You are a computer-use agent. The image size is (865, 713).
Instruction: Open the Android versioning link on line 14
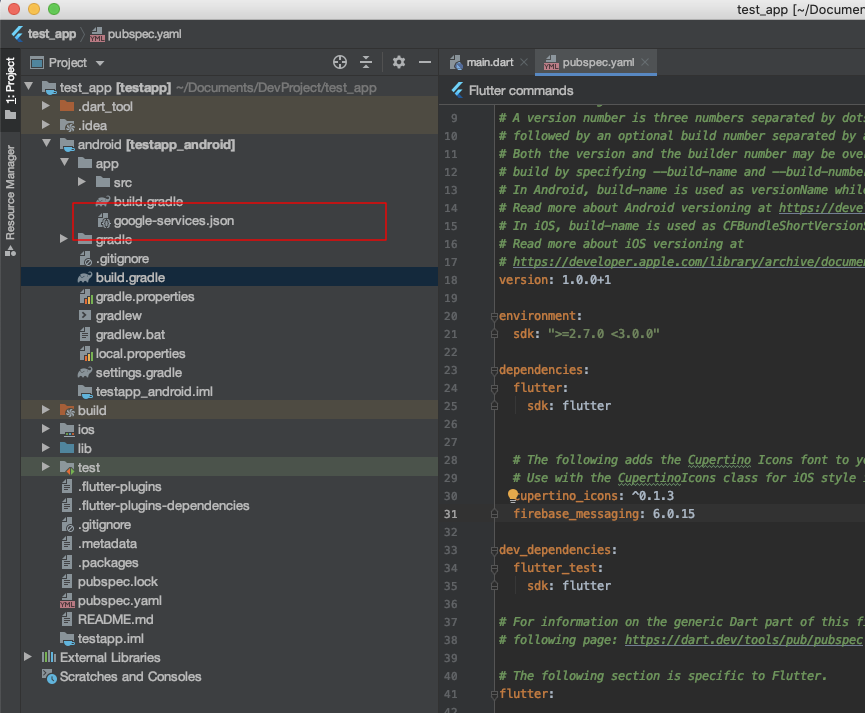click(821, 207)
